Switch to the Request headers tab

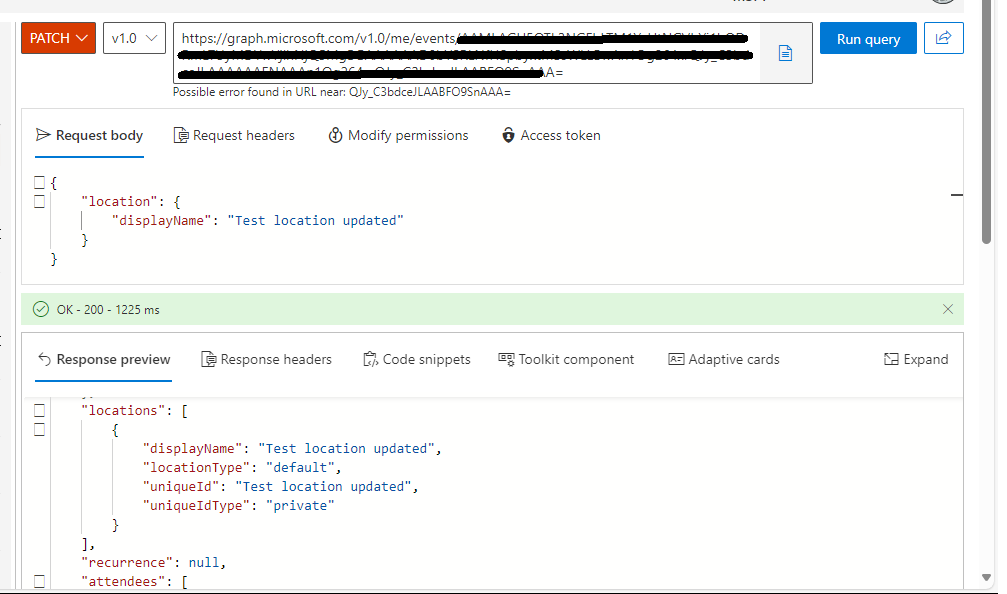point(234,135)
